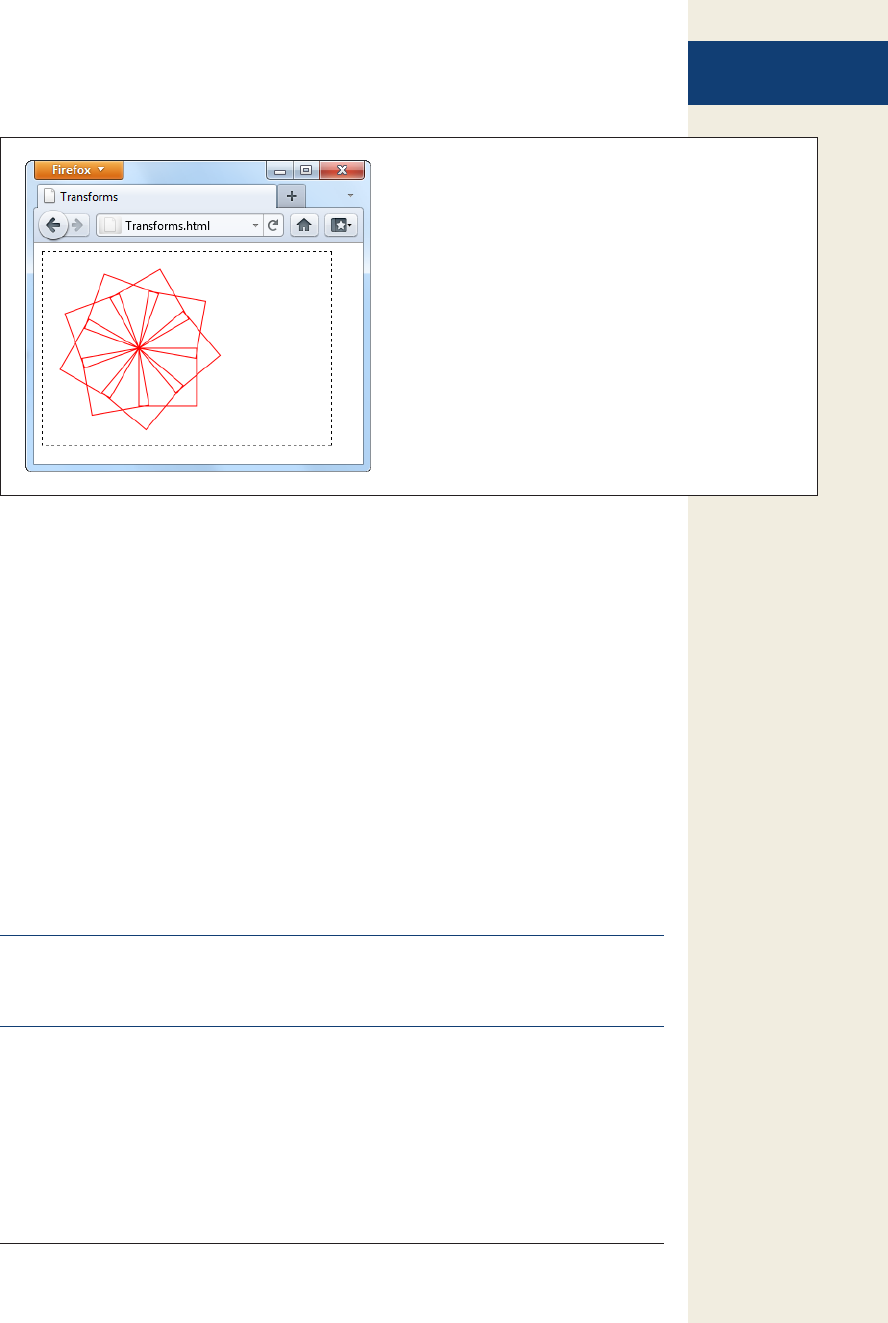Screen dimensions: 888x1323
Task: Close the Firefox window
Action: [x=342, y=170]
